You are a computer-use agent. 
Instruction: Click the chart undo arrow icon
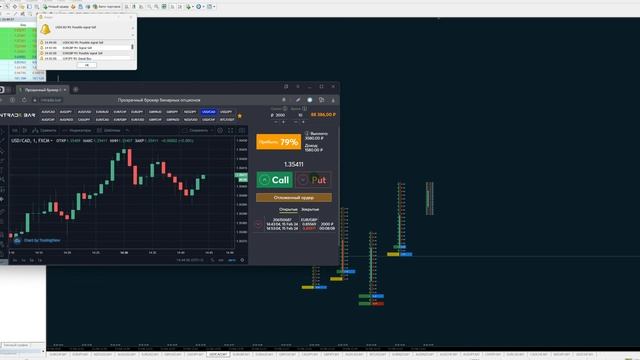[x=127, y=131]
